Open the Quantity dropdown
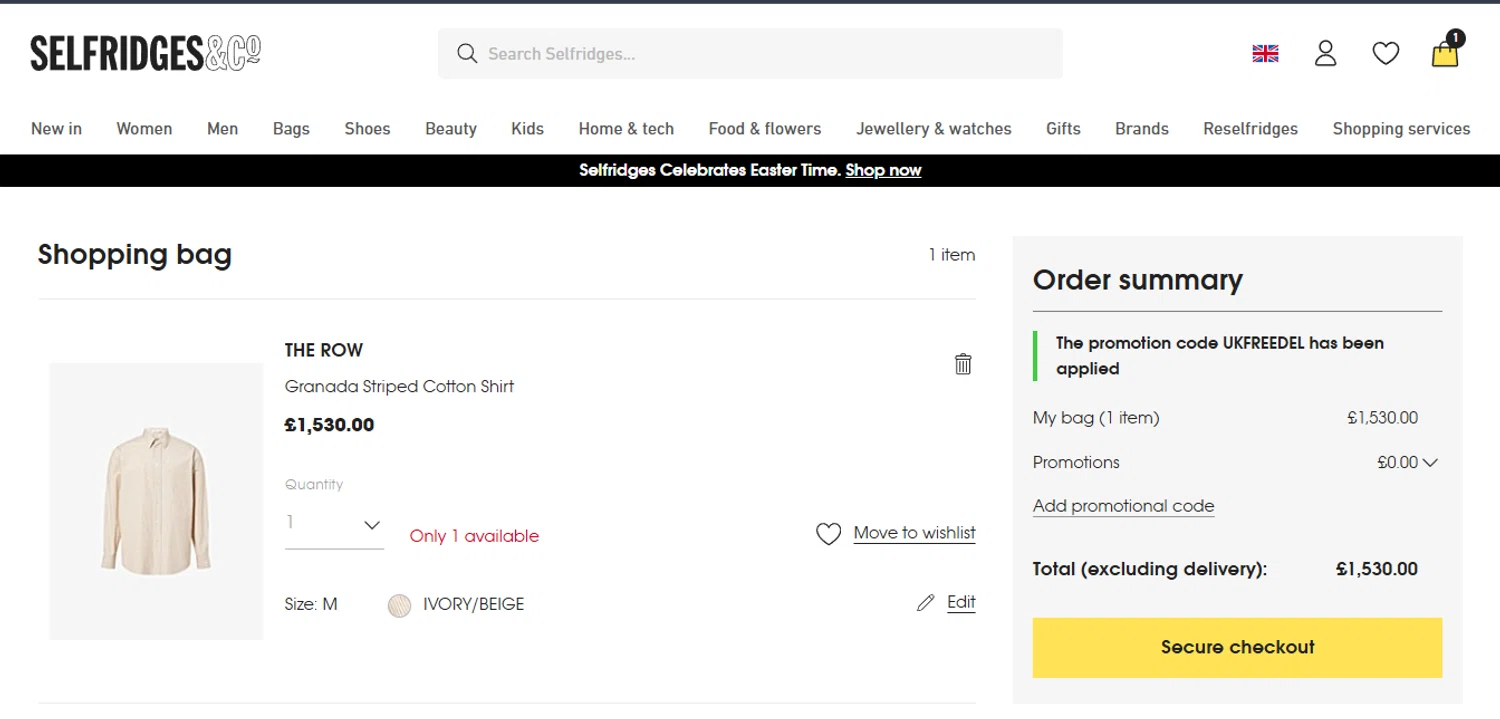This screenshot has width=1500, height=719. [x=334, y=524]
